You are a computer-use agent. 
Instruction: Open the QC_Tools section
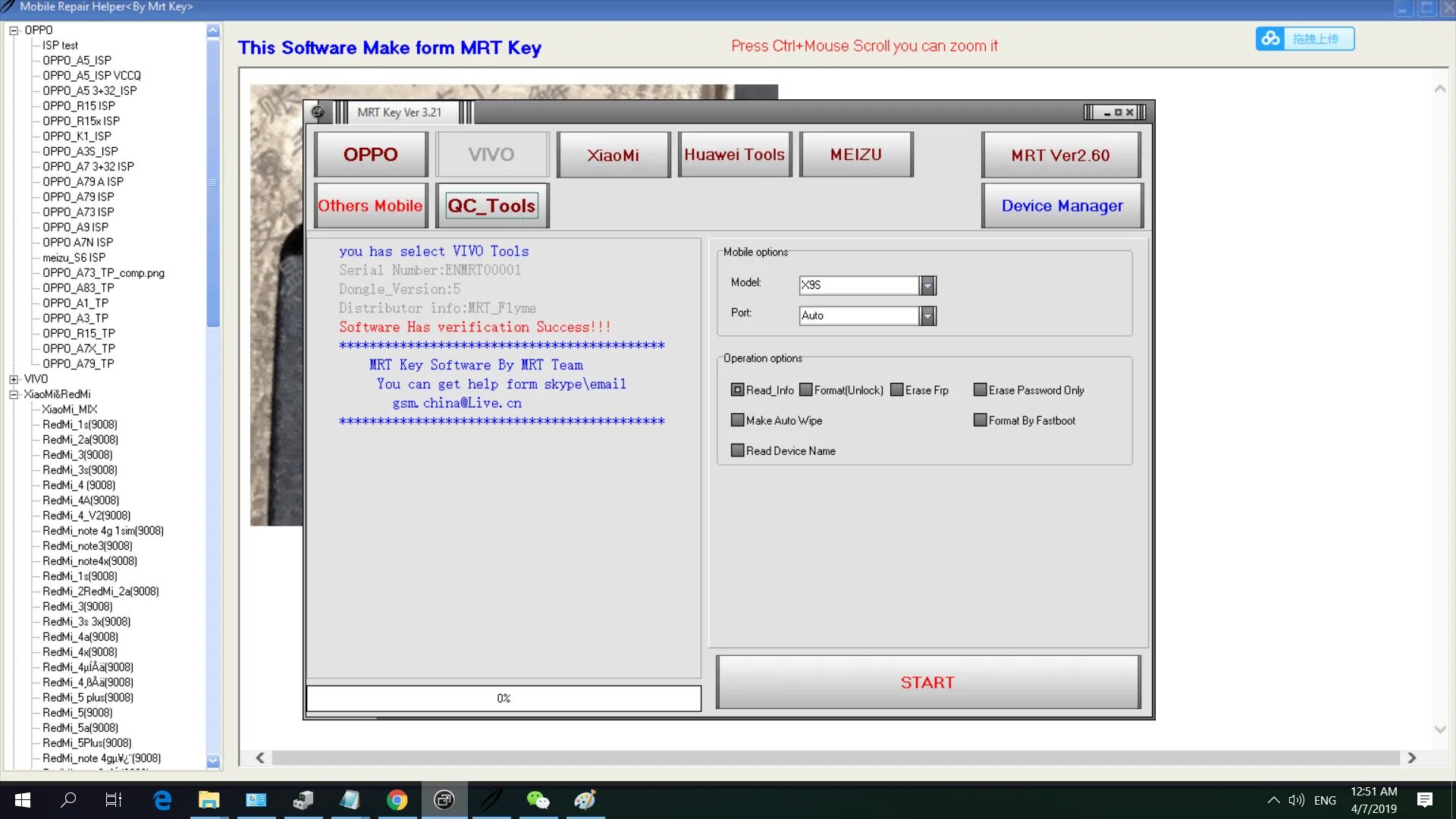coord(491,205)
